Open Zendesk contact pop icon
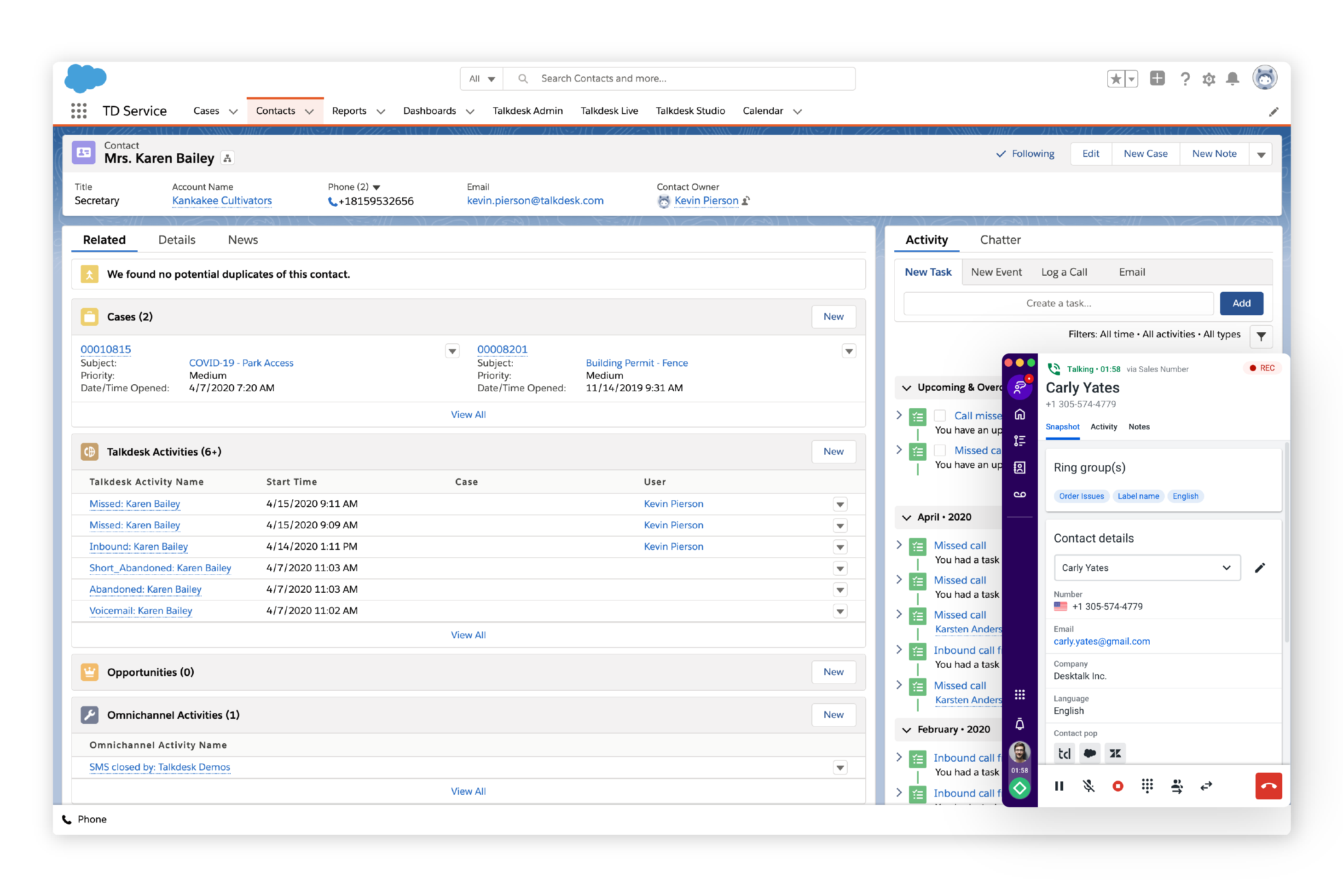 coord(1115,753)
